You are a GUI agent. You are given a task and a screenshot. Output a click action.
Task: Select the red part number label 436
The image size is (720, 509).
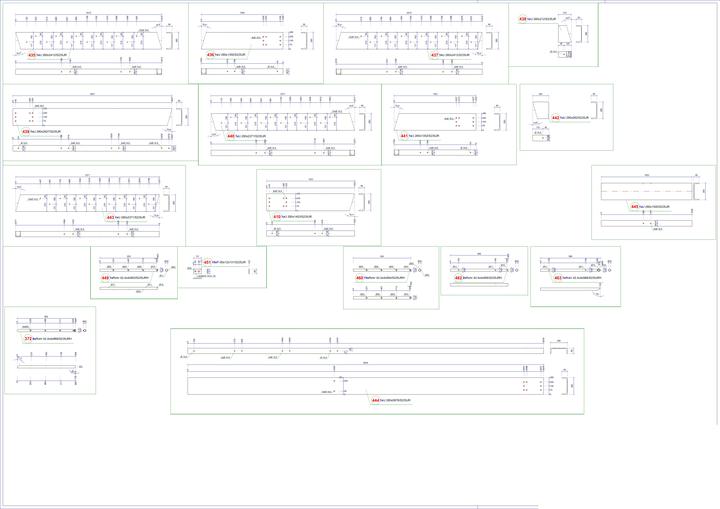211,55
